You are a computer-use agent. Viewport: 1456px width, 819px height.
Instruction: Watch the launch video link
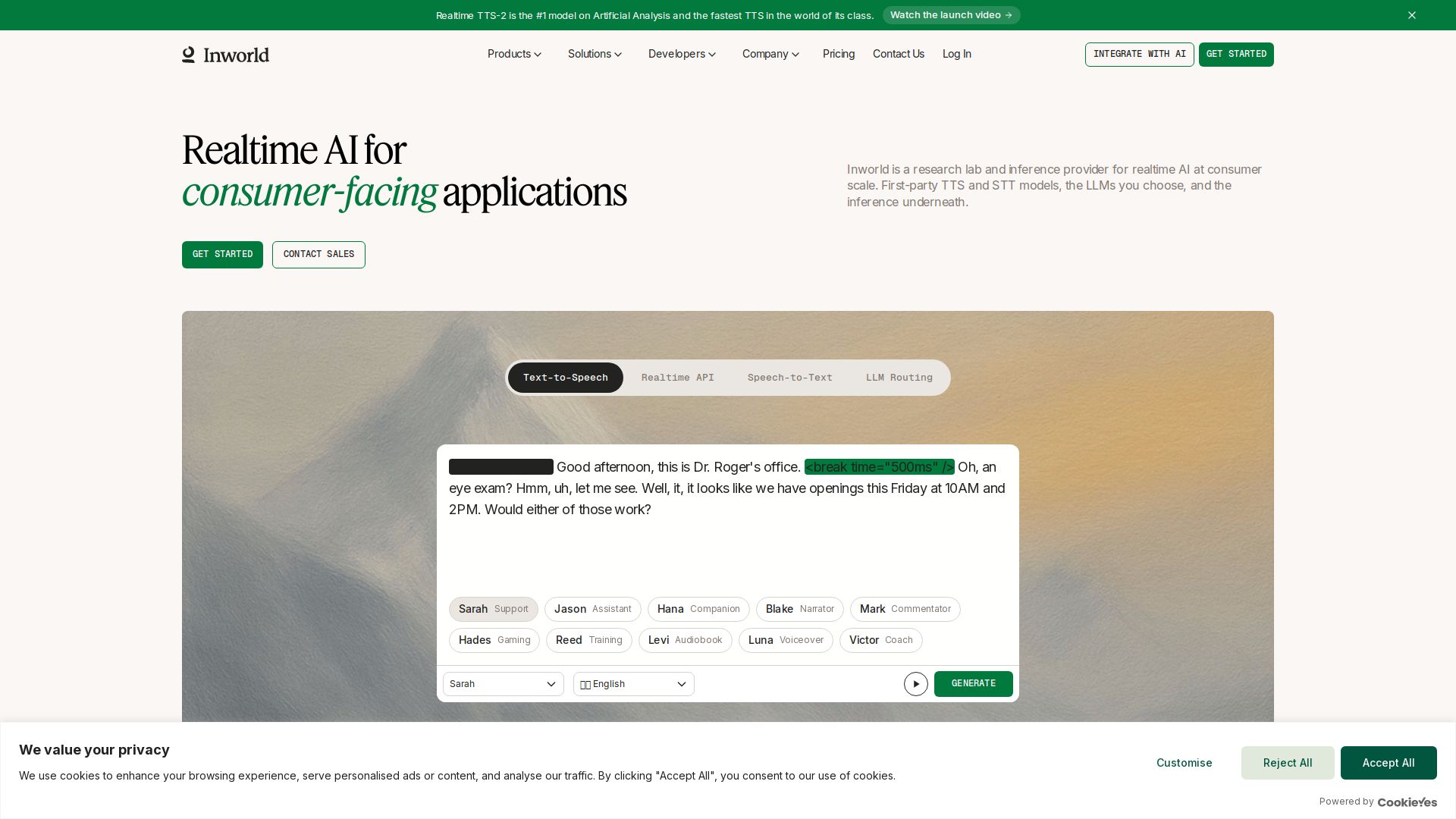[951, 15]
